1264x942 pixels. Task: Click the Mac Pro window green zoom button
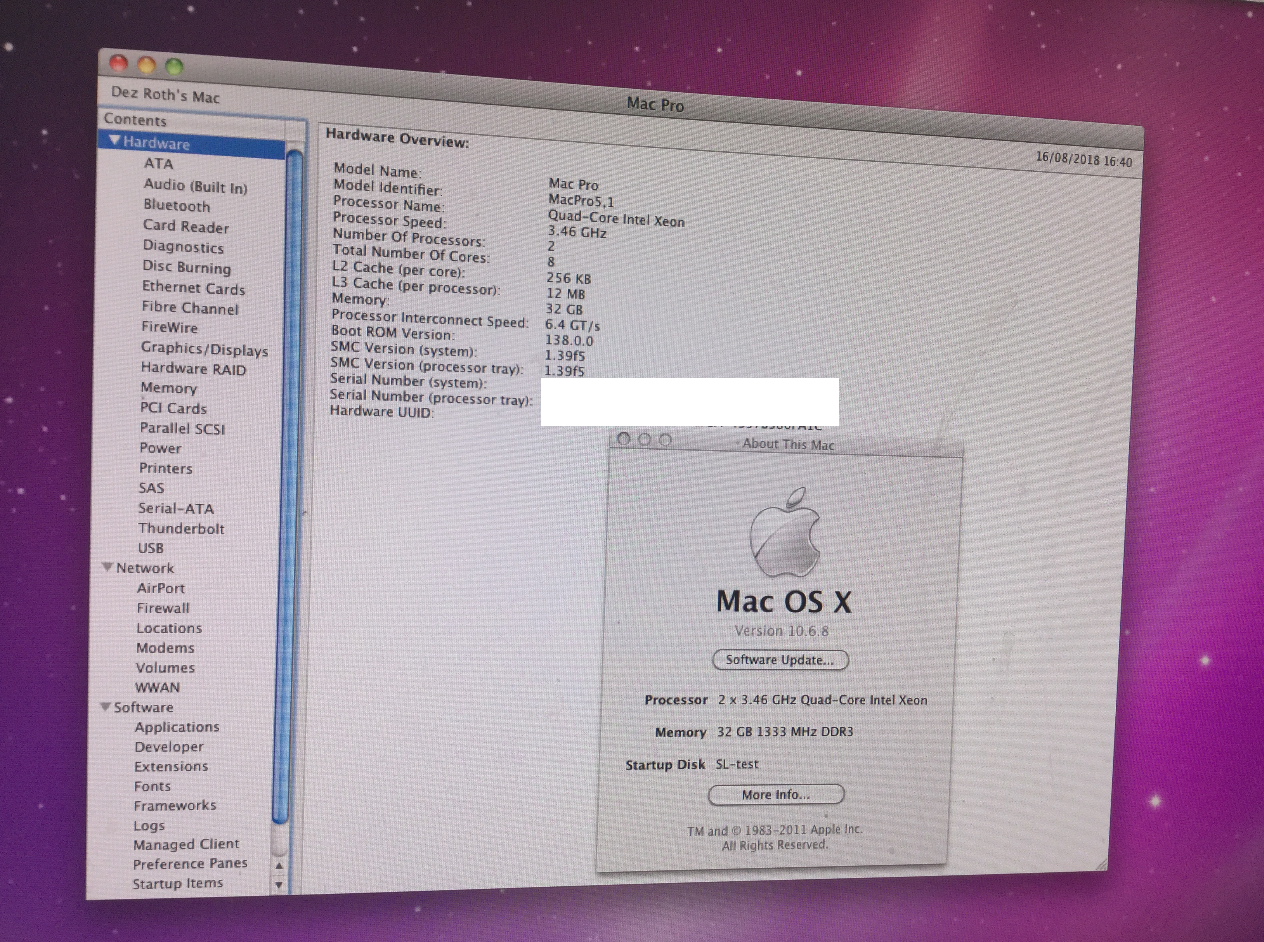[x=174, y=66]
